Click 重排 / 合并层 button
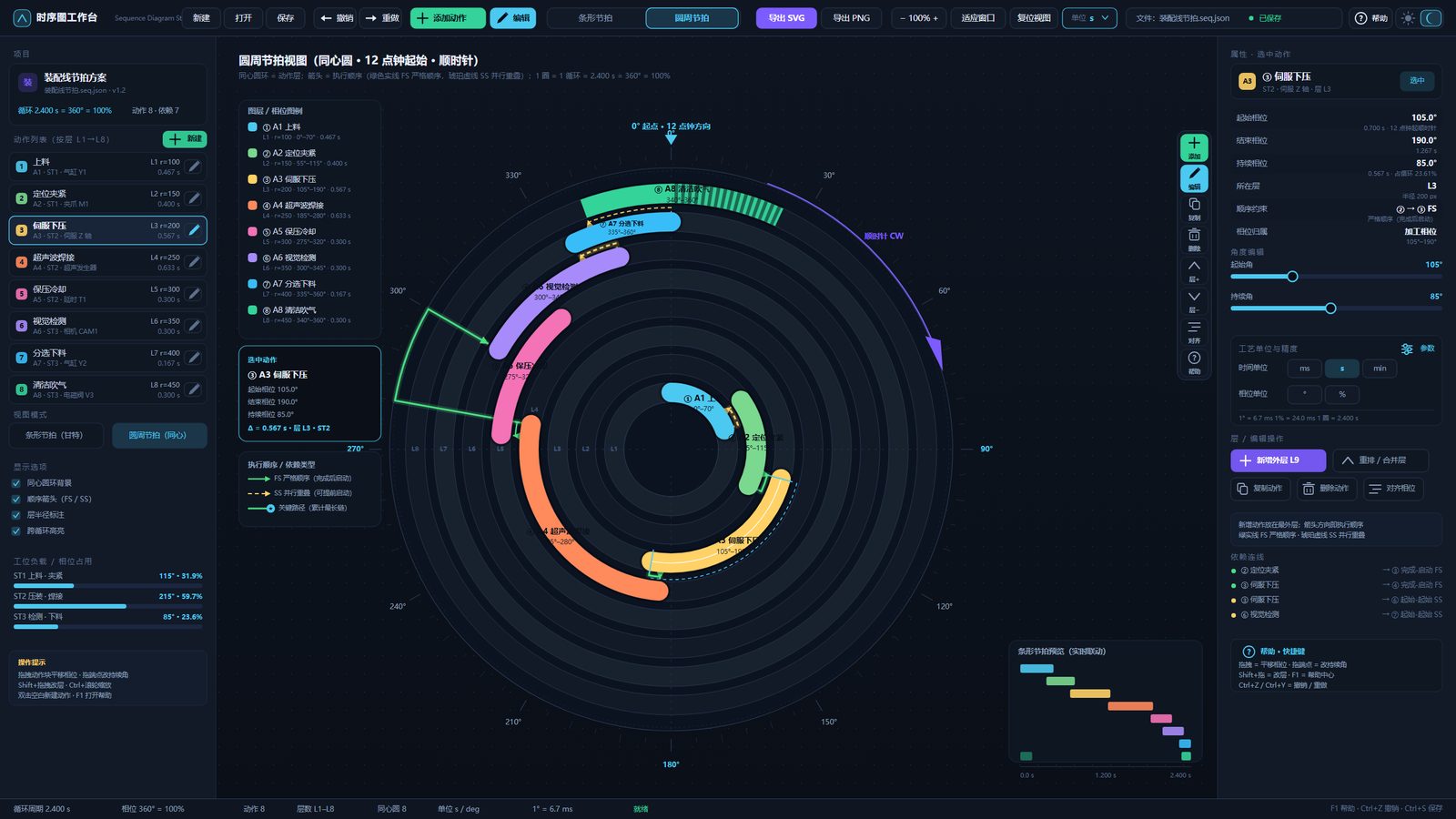1456x819 pixels. point(1380,460)
